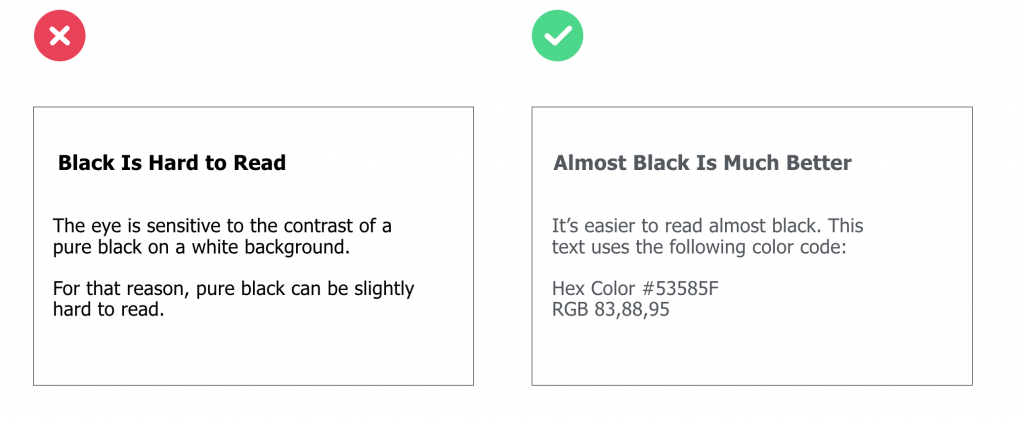Click the RGB 83,88,95 text
This screenshot has width=1024, height=422.
[x=611, y=309]
